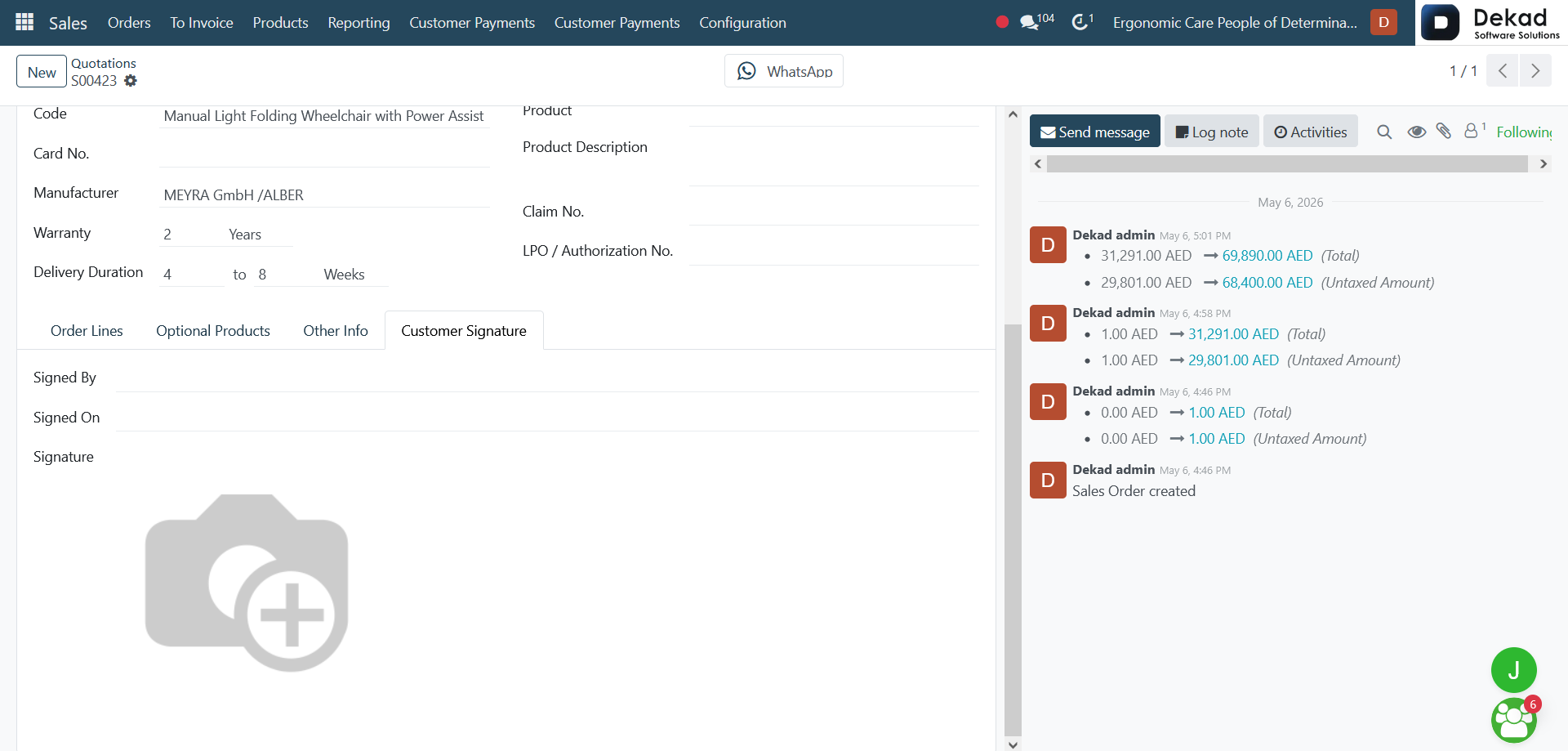
Task: Go to the next record arrow
Action: [1535, 71]
